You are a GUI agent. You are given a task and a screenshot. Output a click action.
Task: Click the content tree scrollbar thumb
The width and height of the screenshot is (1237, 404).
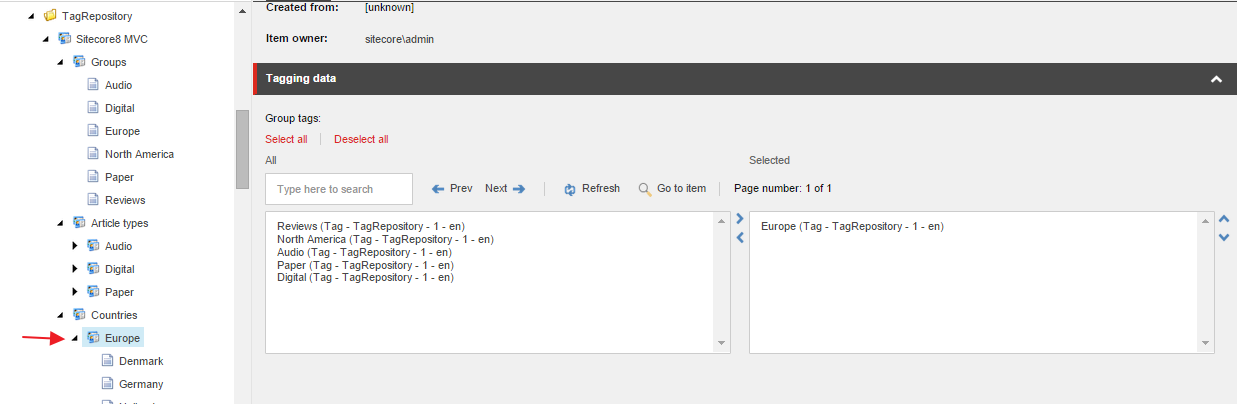(242, 149)
